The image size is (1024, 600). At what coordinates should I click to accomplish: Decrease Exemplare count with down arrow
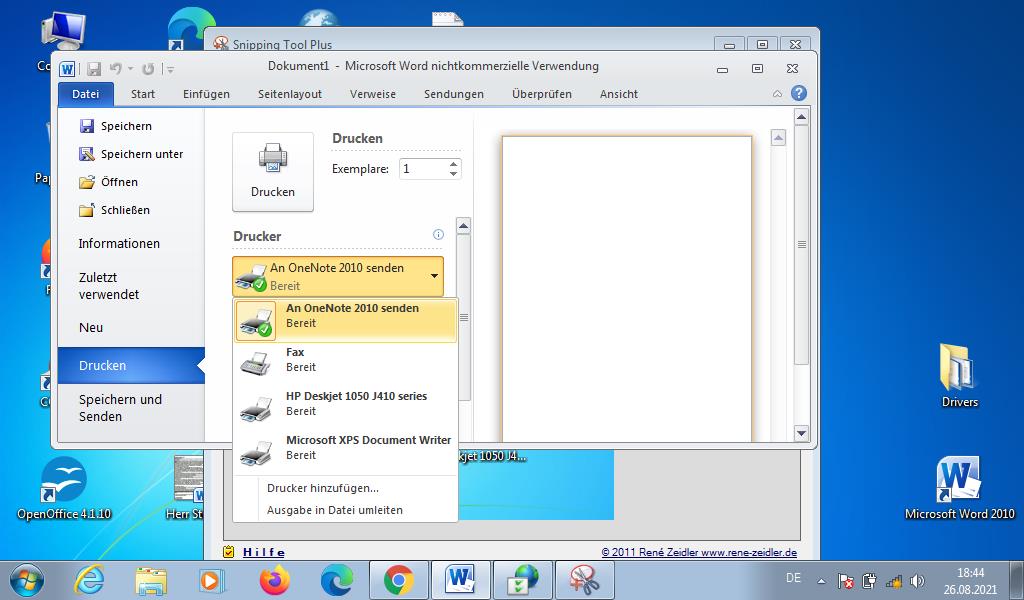(454, 174)
